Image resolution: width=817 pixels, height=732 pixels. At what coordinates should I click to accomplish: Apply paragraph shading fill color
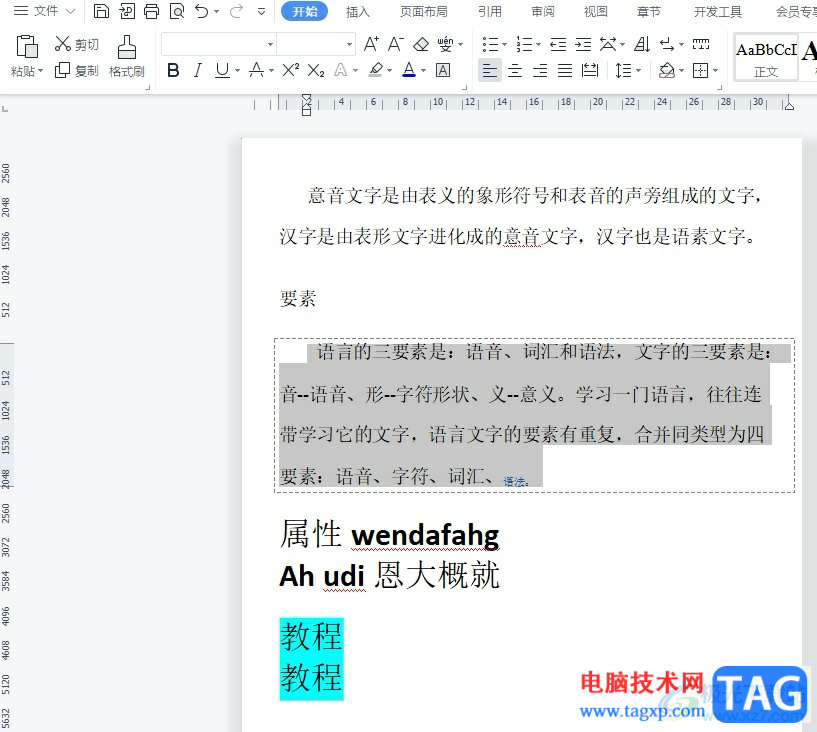666,70
